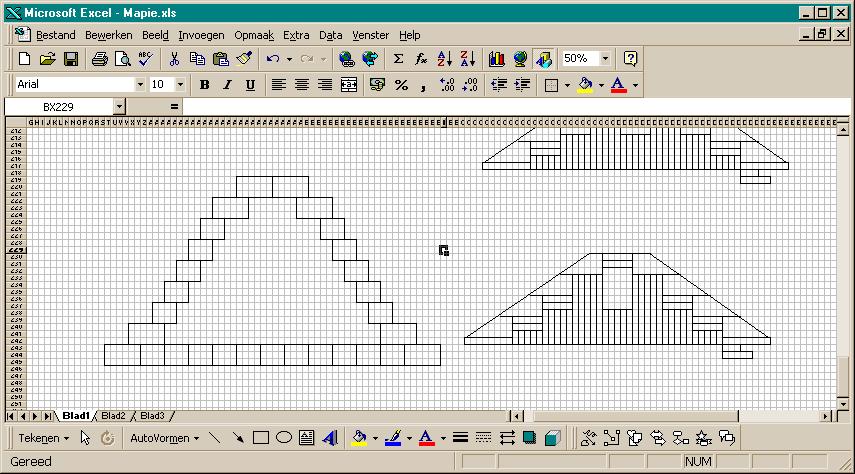855x474 pixels.
Task: Toggle Bold formatting
Action: (x=204, y=85)
